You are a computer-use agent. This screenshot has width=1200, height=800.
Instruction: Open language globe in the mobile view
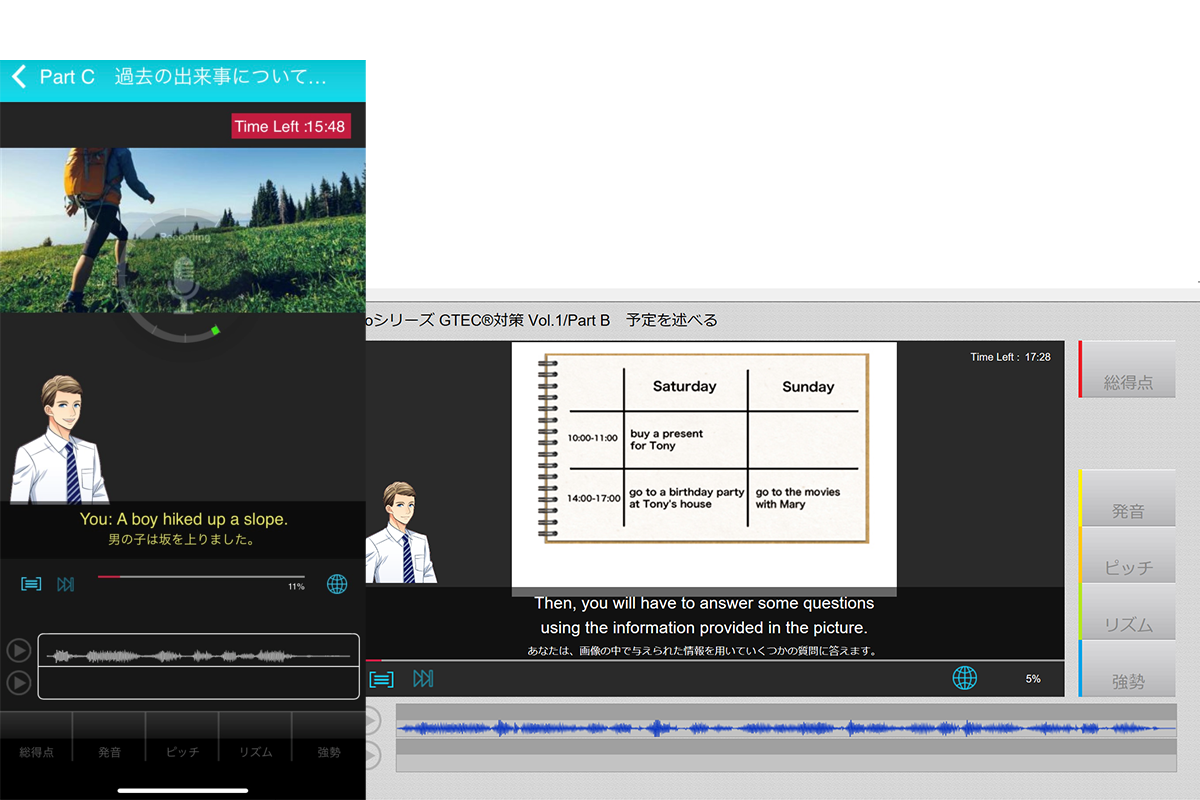(x=337, y=584)
